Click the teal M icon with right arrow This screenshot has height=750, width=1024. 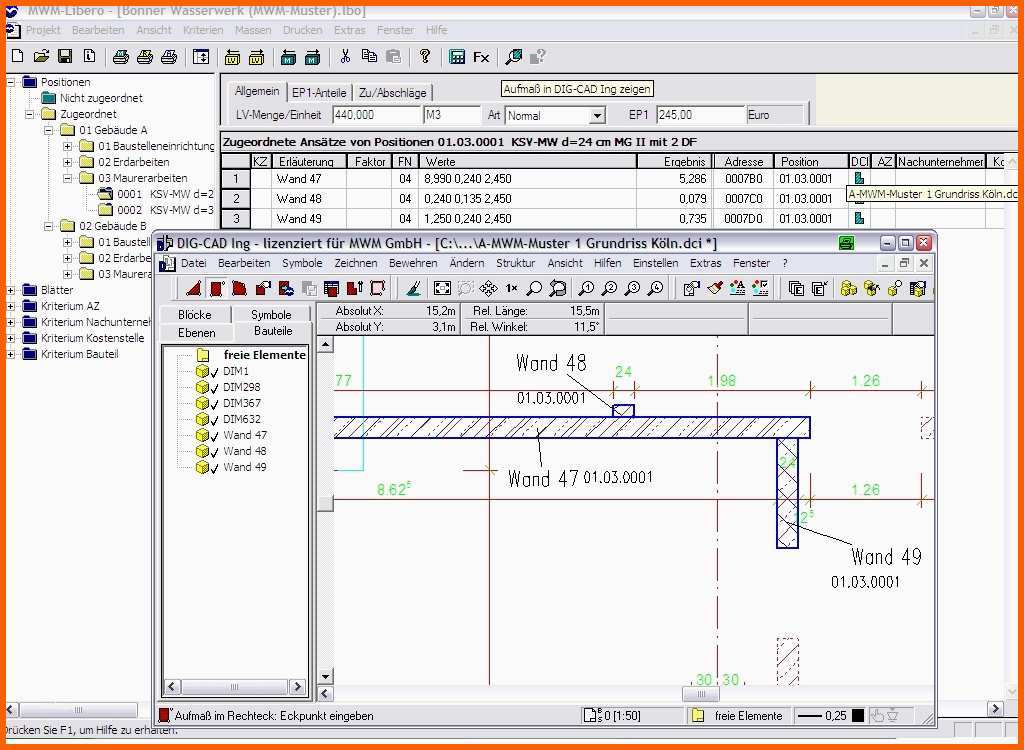(x=313, y=57)
